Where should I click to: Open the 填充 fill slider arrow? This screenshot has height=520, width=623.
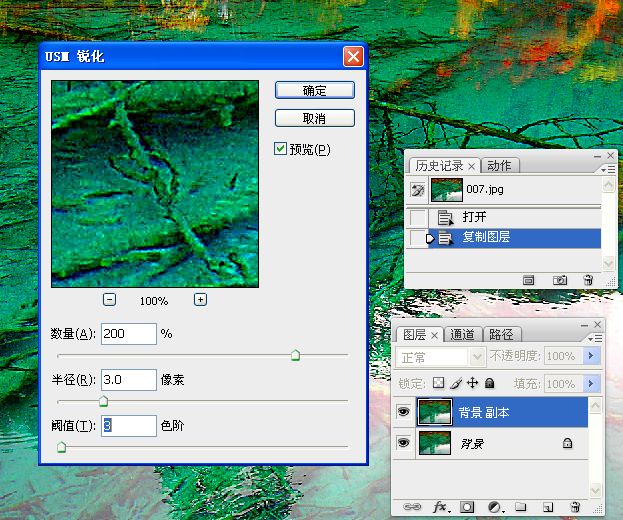click(591, 383)
